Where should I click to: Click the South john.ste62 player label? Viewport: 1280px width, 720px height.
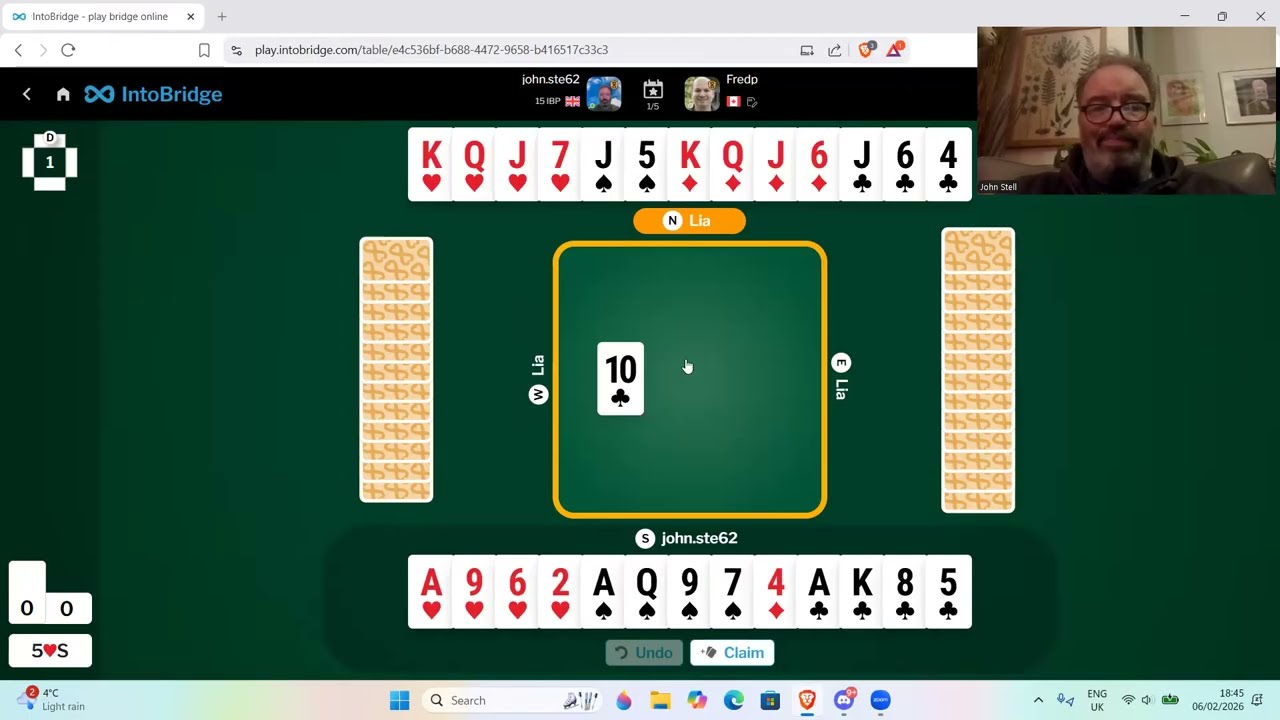687,539
